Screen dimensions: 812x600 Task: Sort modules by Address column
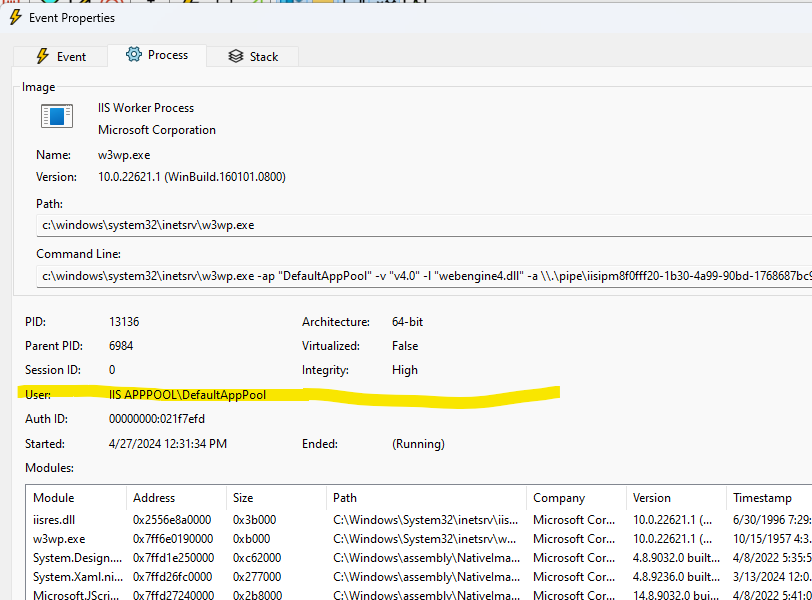tap(176, 497)
